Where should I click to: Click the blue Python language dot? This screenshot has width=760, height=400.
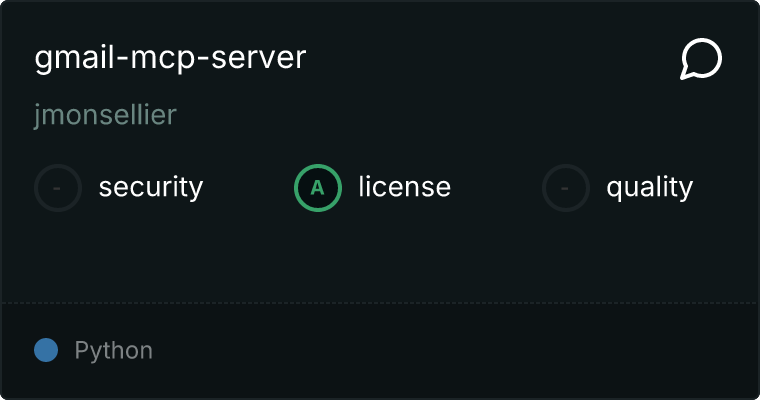(46, 350)
